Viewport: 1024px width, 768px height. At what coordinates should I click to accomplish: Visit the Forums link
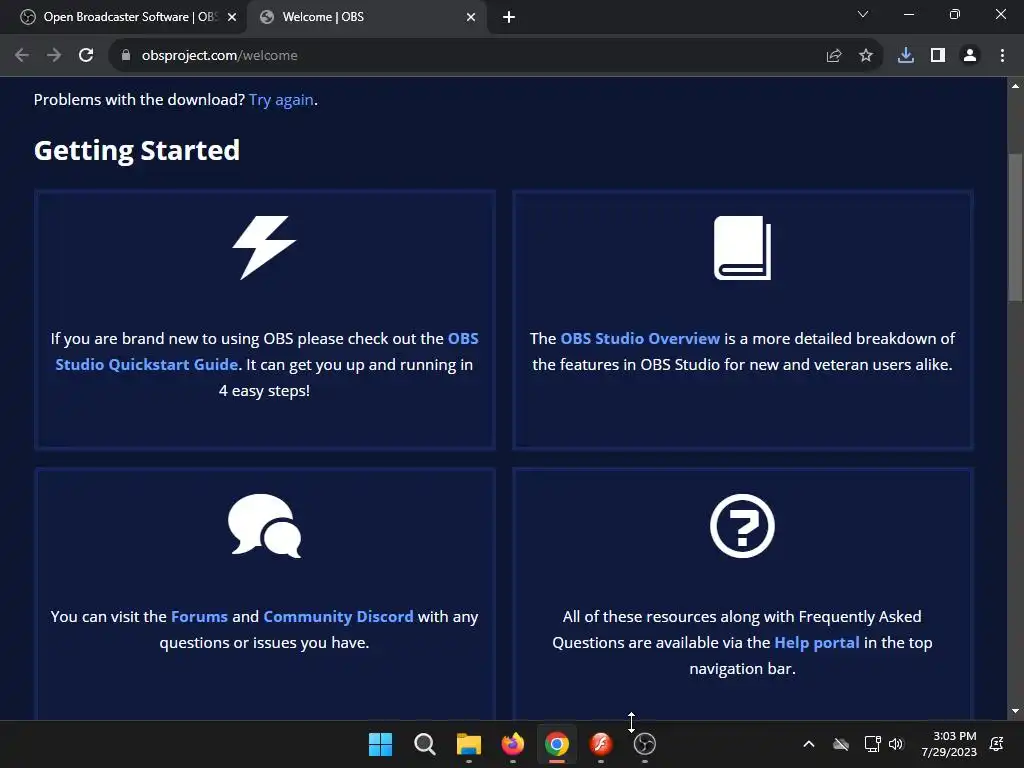(199, 616)
